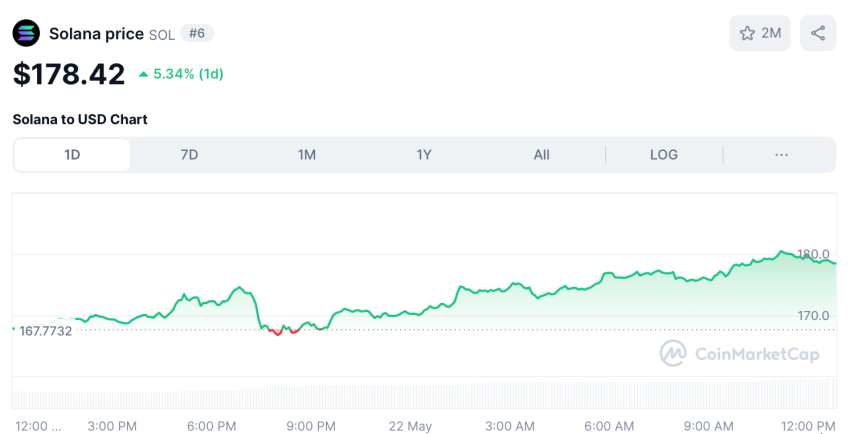Viewport: 850px width, 434px height.
Task: Click the 9:00 PM time axis label
Action: tap(311, 426)
